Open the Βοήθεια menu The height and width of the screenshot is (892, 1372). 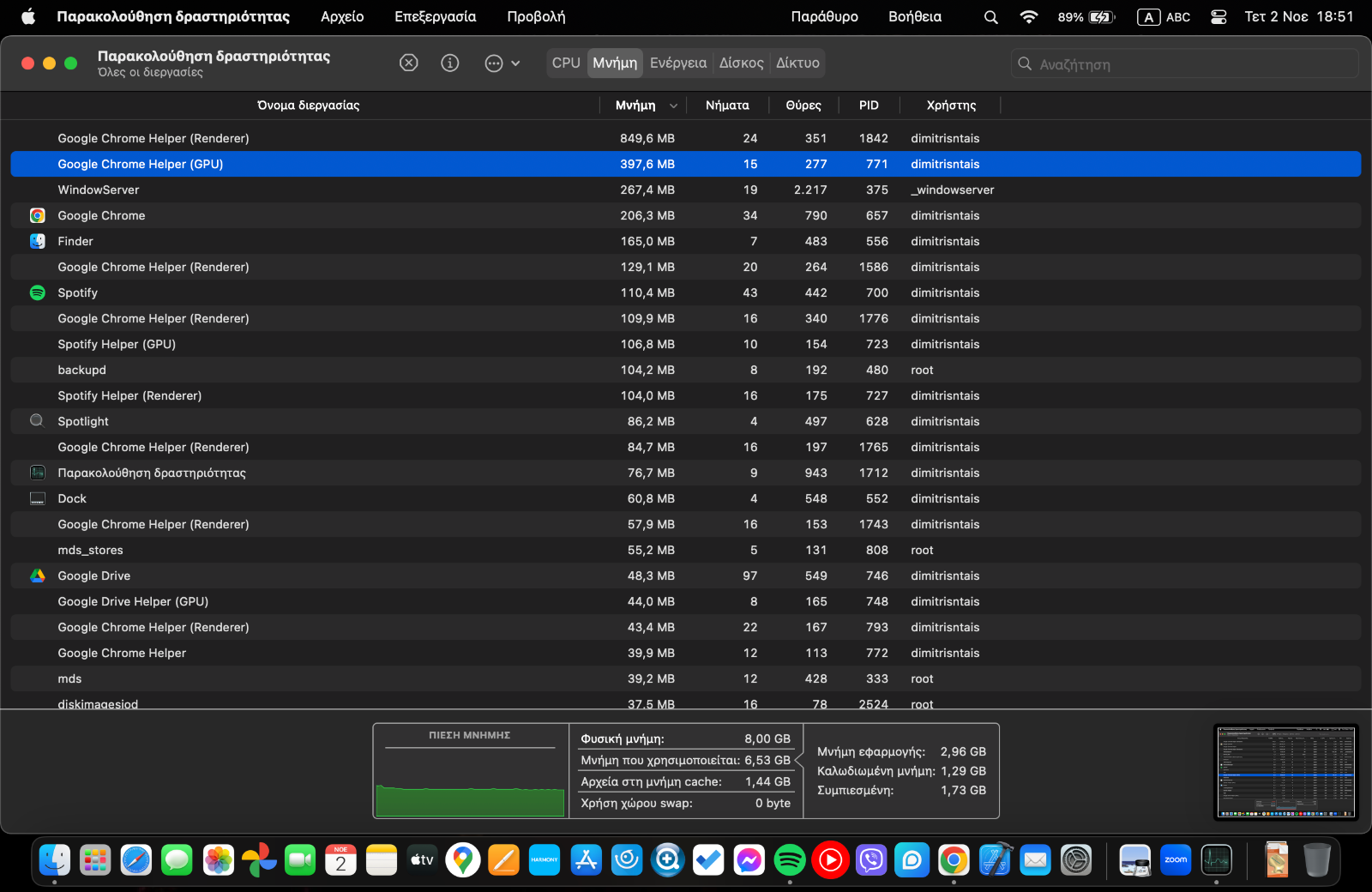915,16
